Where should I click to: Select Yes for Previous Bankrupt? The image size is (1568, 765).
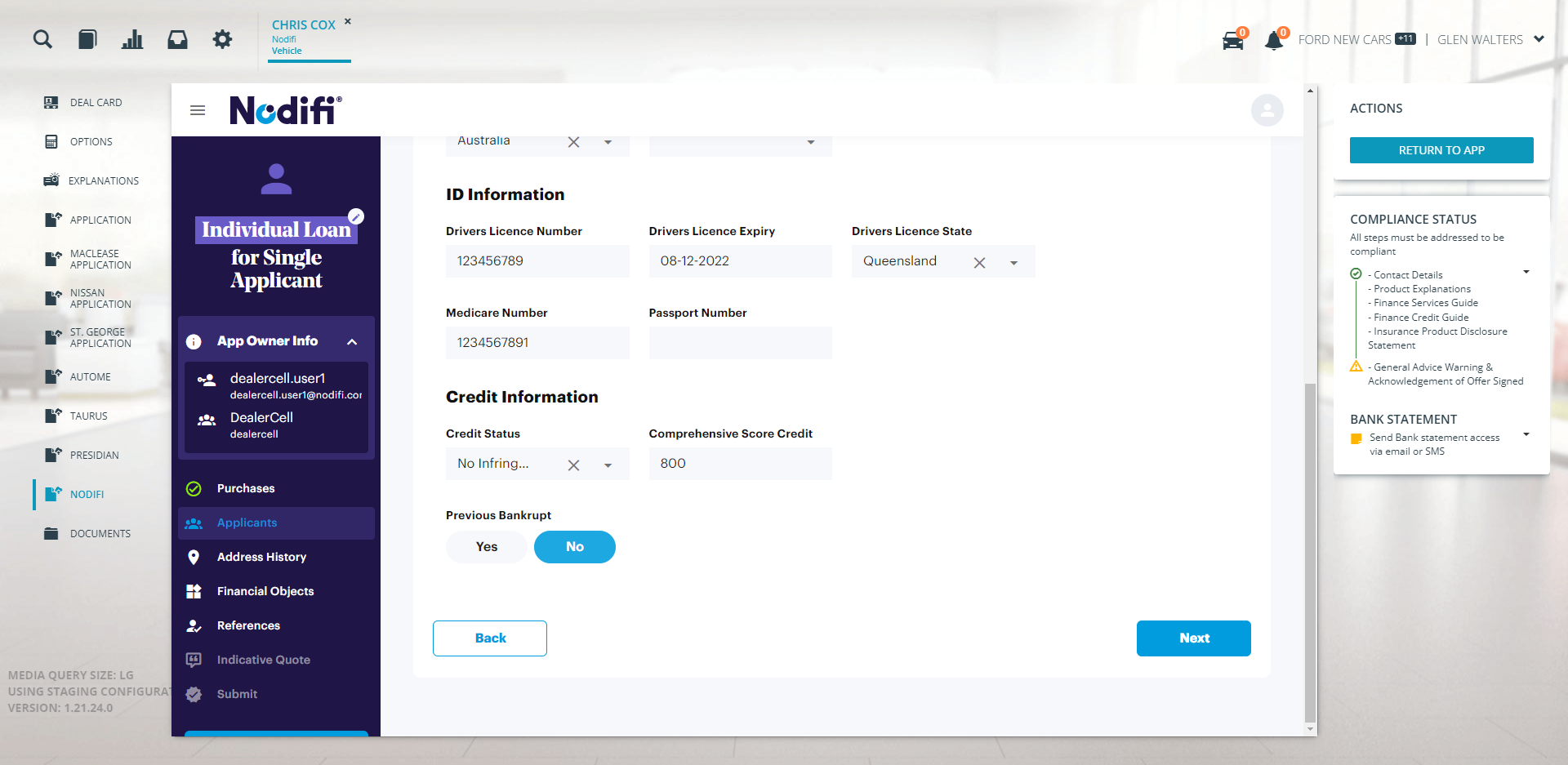point(487,547)
